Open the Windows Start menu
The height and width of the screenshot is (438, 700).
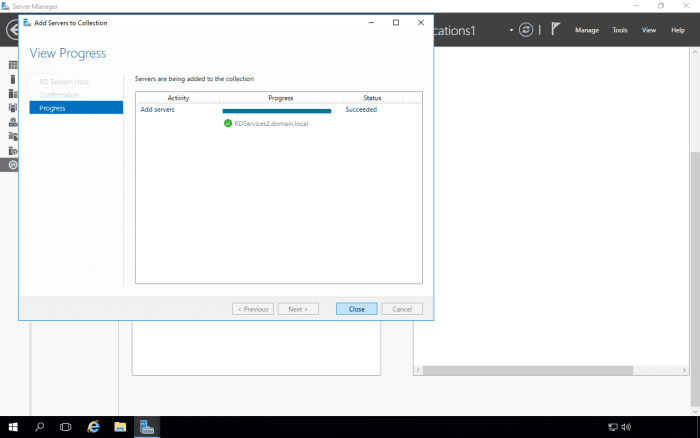click(13, 427)
